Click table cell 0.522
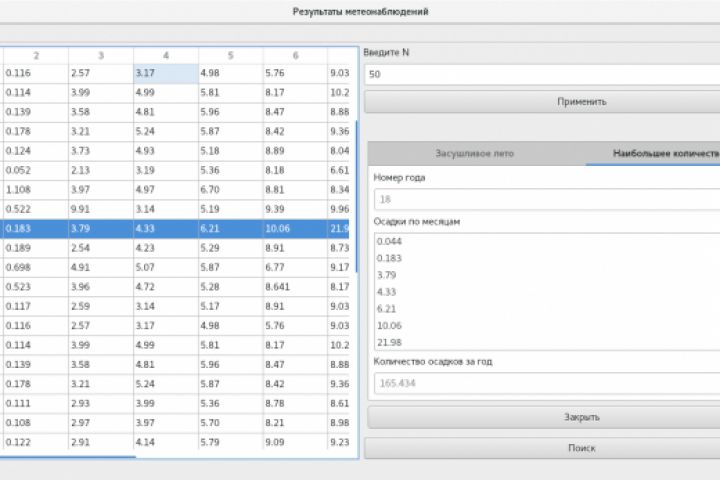This screenshot has width=720, height=480. click(36, 209)
